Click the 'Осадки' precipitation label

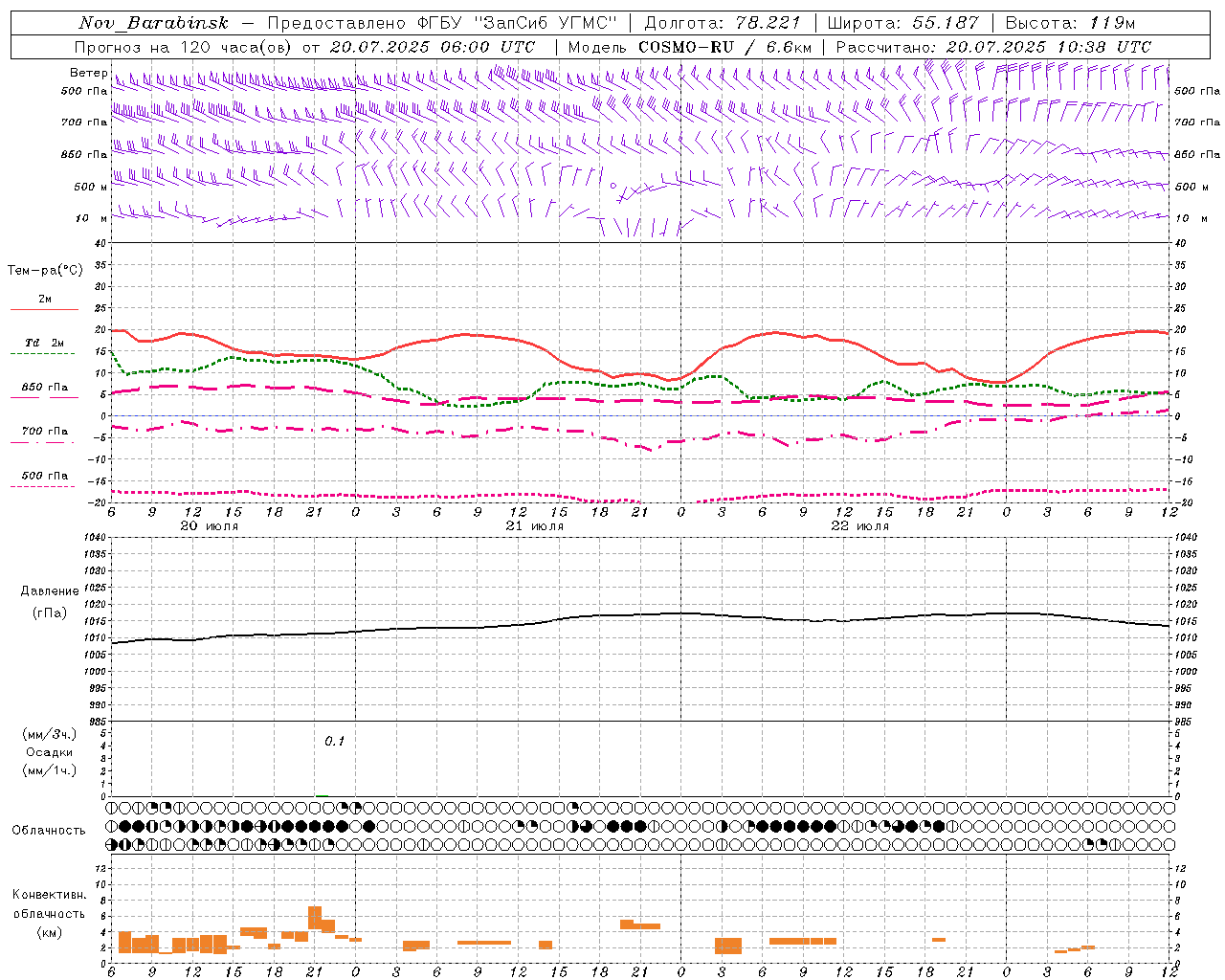coord(50,752)
